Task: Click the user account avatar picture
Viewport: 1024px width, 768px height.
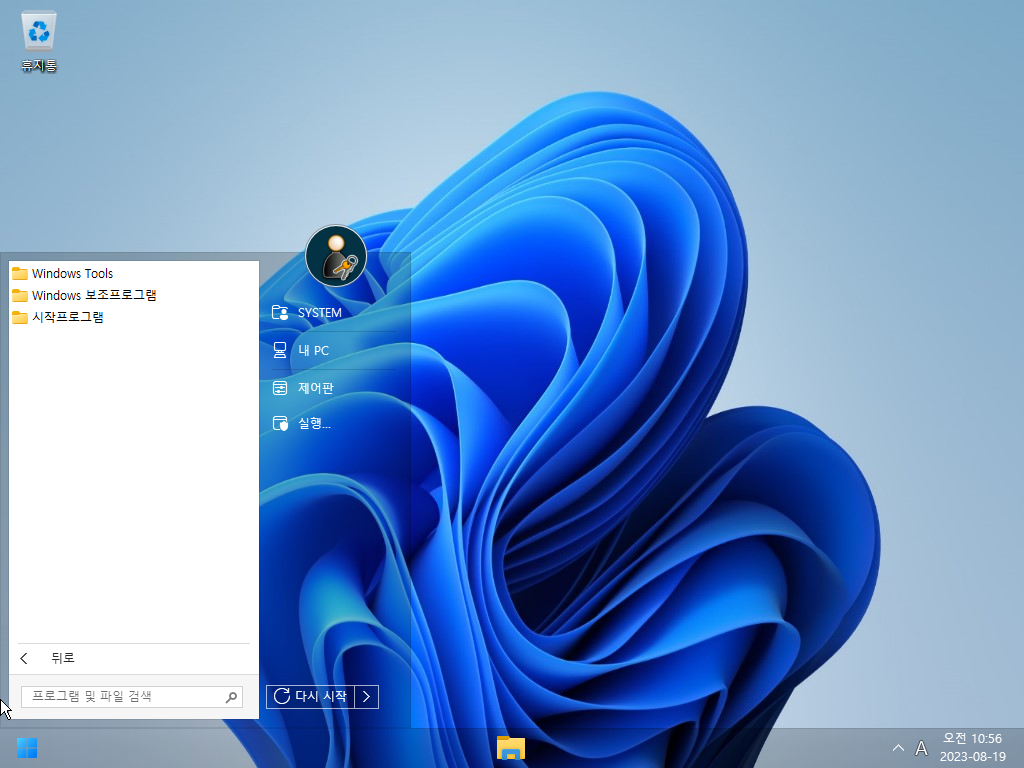Action: pyautogui.click(x=336, y=256)
